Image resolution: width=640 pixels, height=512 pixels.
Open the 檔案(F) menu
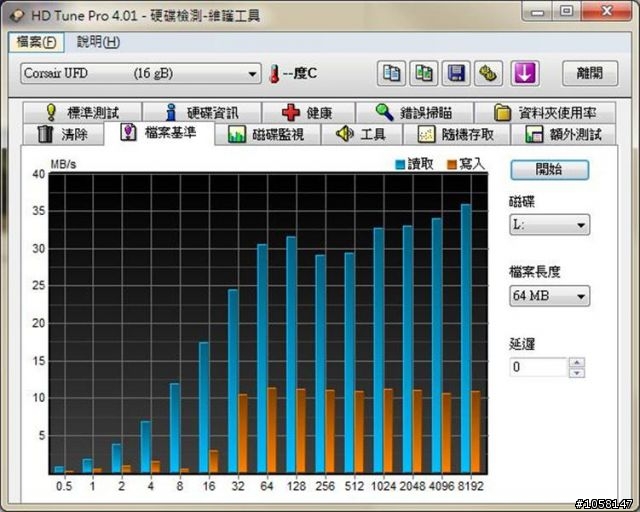(36, 42)
